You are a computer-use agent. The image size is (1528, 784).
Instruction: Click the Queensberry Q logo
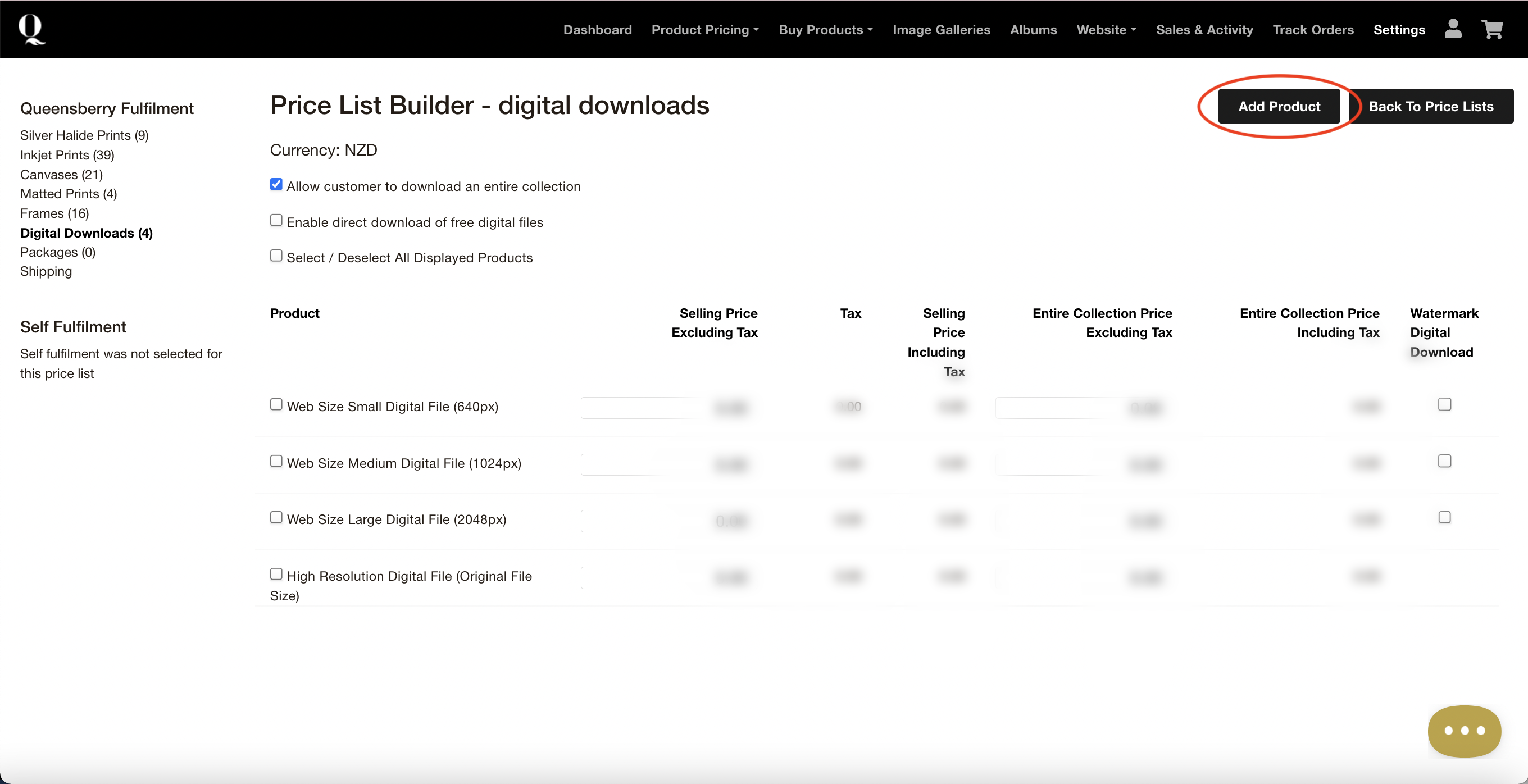click(x=31, y=30)
